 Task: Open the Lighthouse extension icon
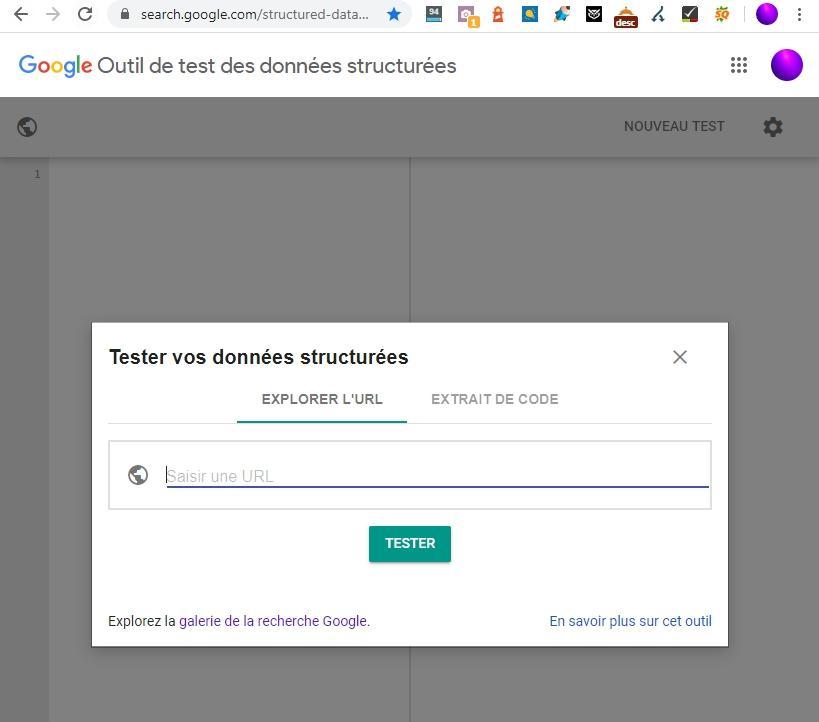coord(497,15)
